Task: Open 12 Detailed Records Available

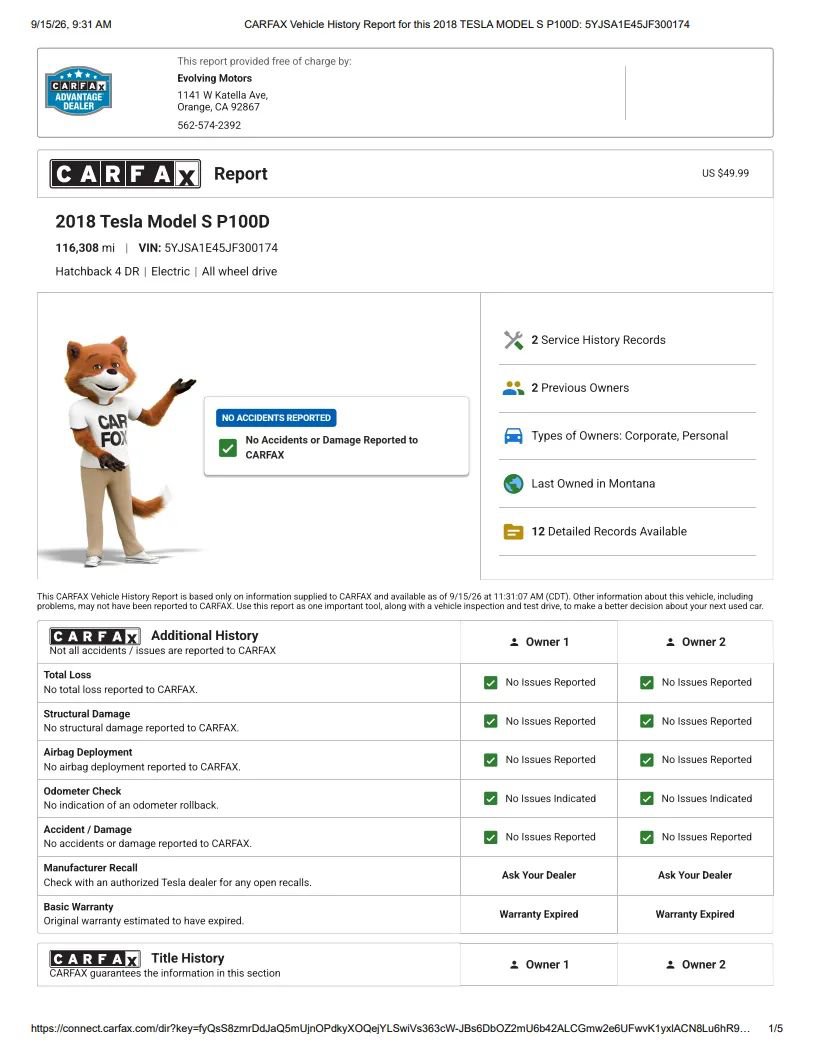Action: pos(609,531)
